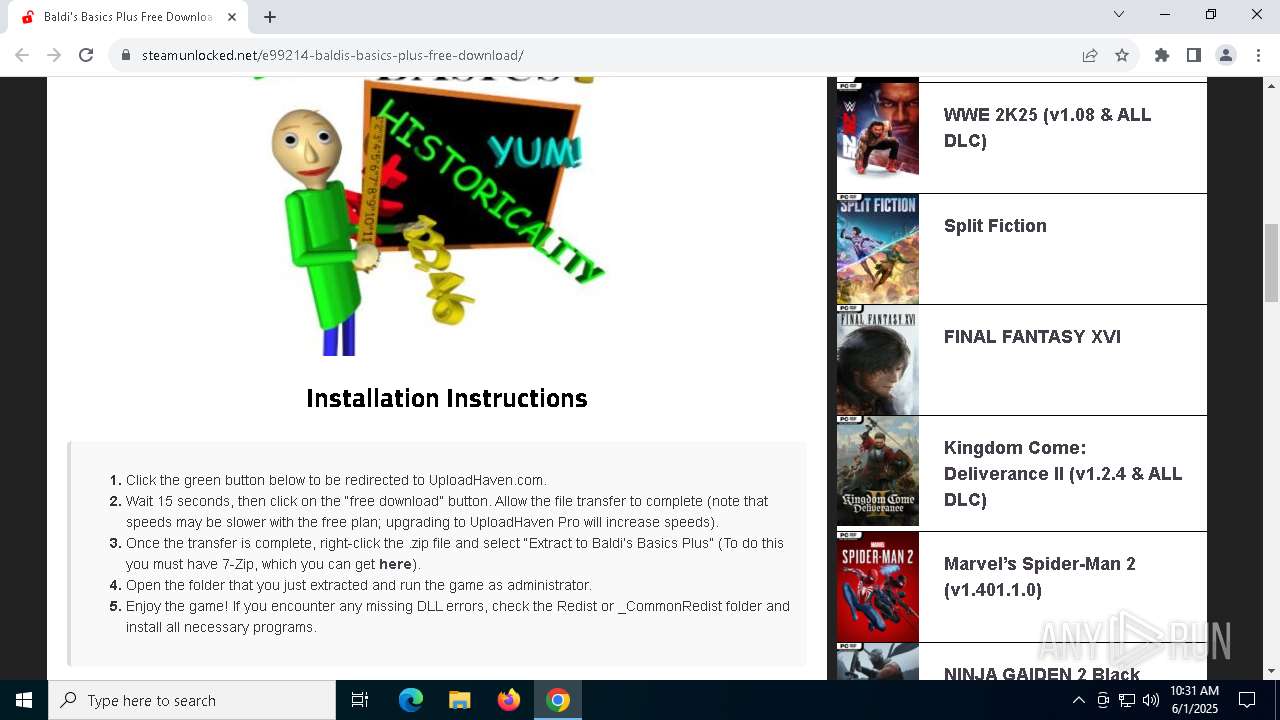Follow the 'here' link for 7-Zip
Screen dimensions: 1280x720
(x=395, y=564)
